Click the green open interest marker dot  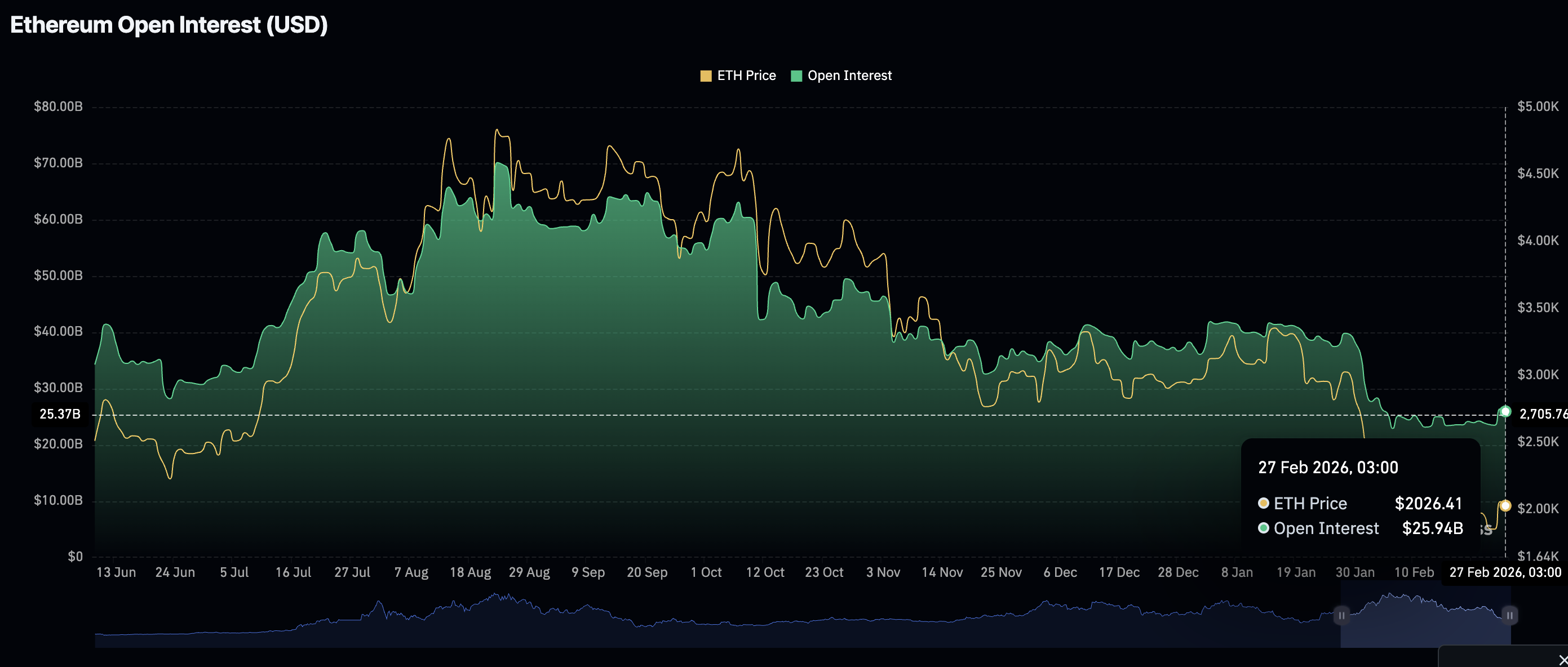1505,412
